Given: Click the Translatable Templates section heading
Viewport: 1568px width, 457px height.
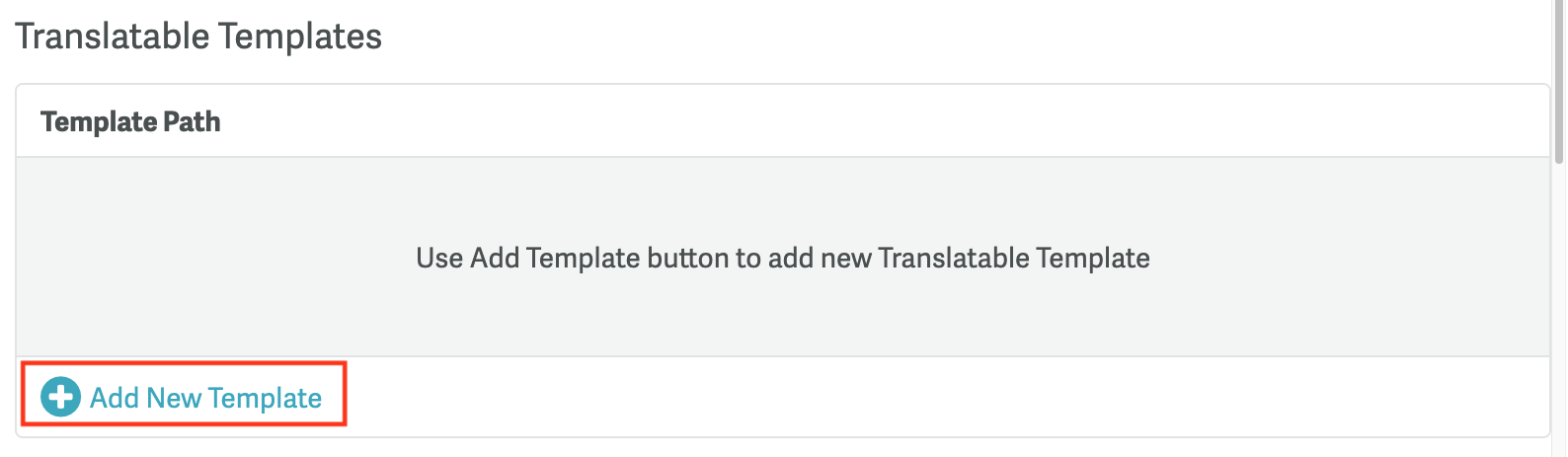Looking at the screenshot, I should [x=198, y=37].
